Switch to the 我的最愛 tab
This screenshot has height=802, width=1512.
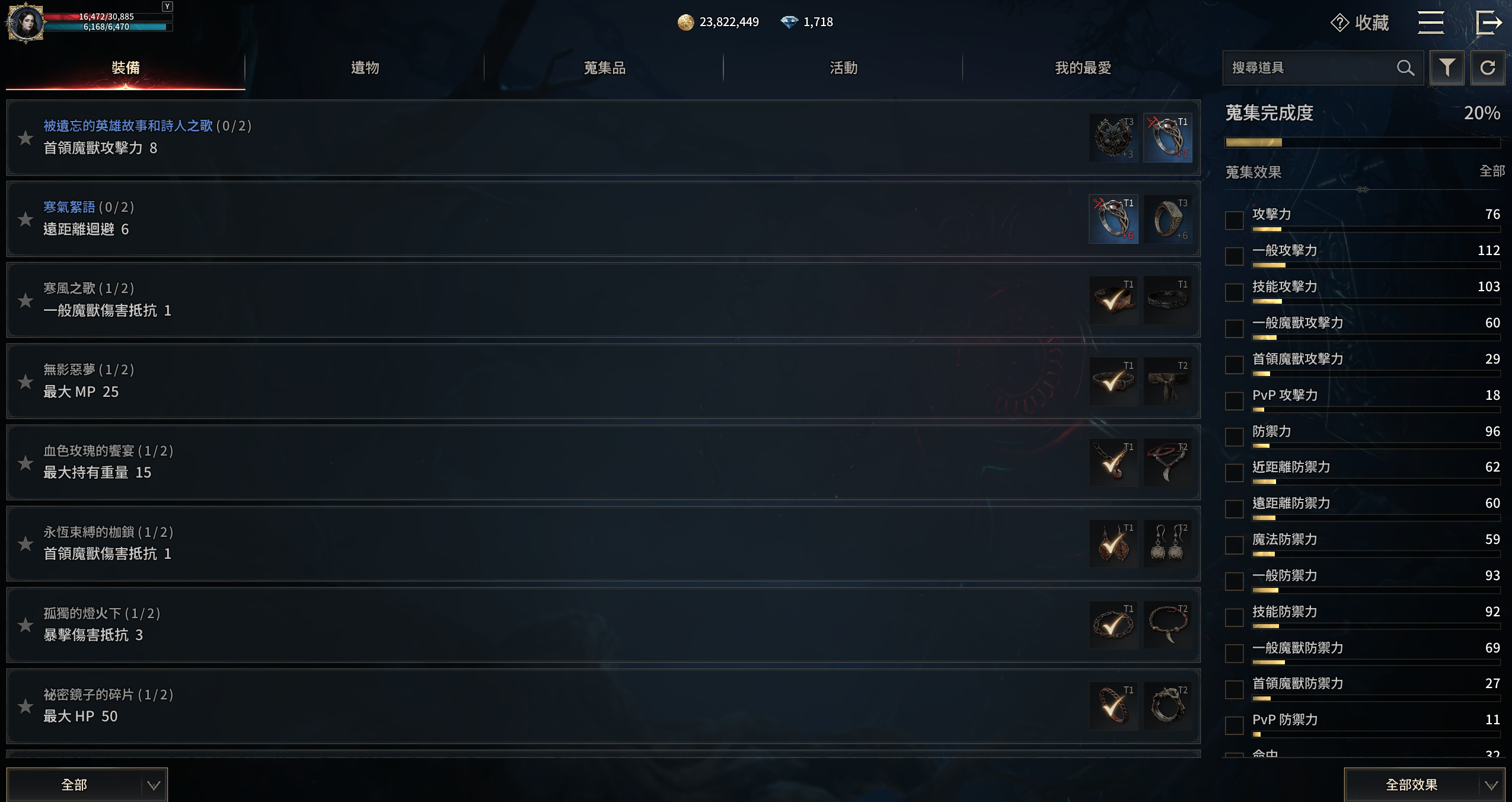tap(1083, 68)
